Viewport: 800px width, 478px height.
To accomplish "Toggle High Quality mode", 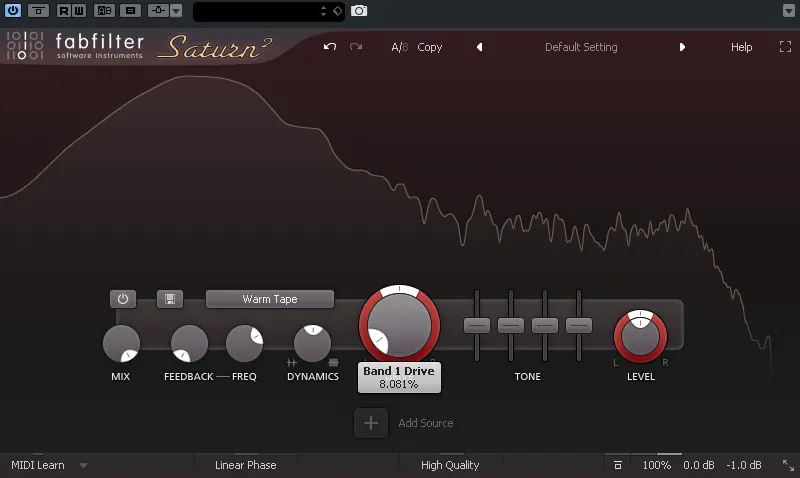I will click(450, 465).
